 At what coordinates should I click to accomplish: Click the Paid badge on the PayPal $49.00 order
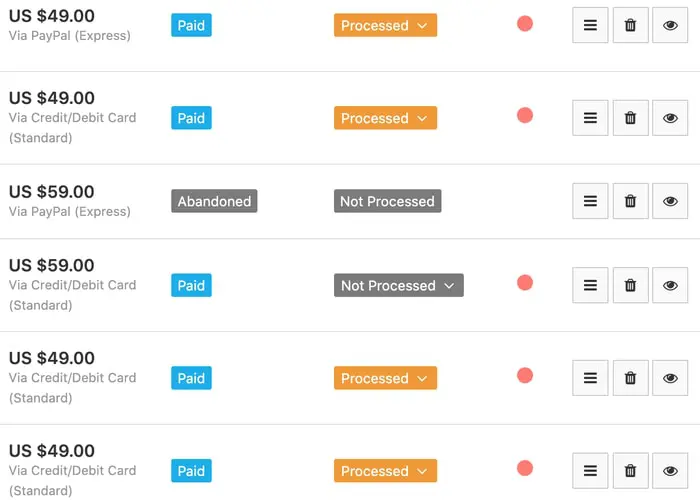click(191, 25)
